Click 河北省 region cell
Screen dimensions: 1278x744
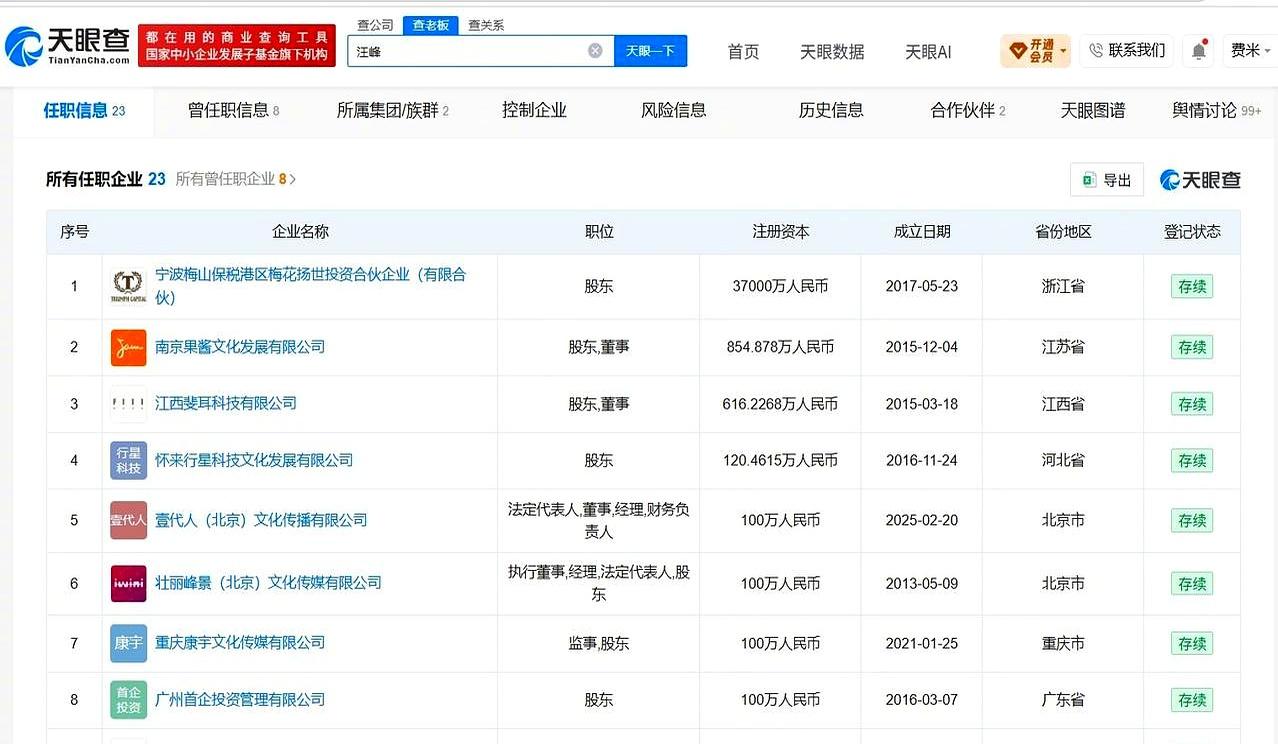point(1063,461)
